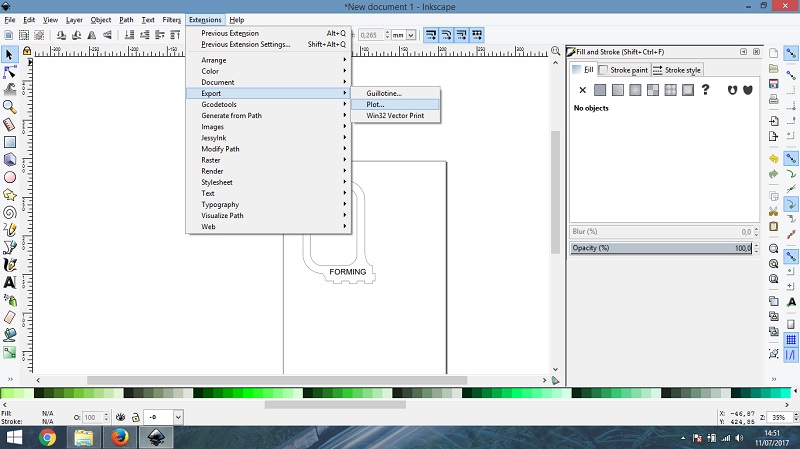Viewport: 800px width, 449px height.
Task: Select the 3D Box tool
Action: coord(9,160)
